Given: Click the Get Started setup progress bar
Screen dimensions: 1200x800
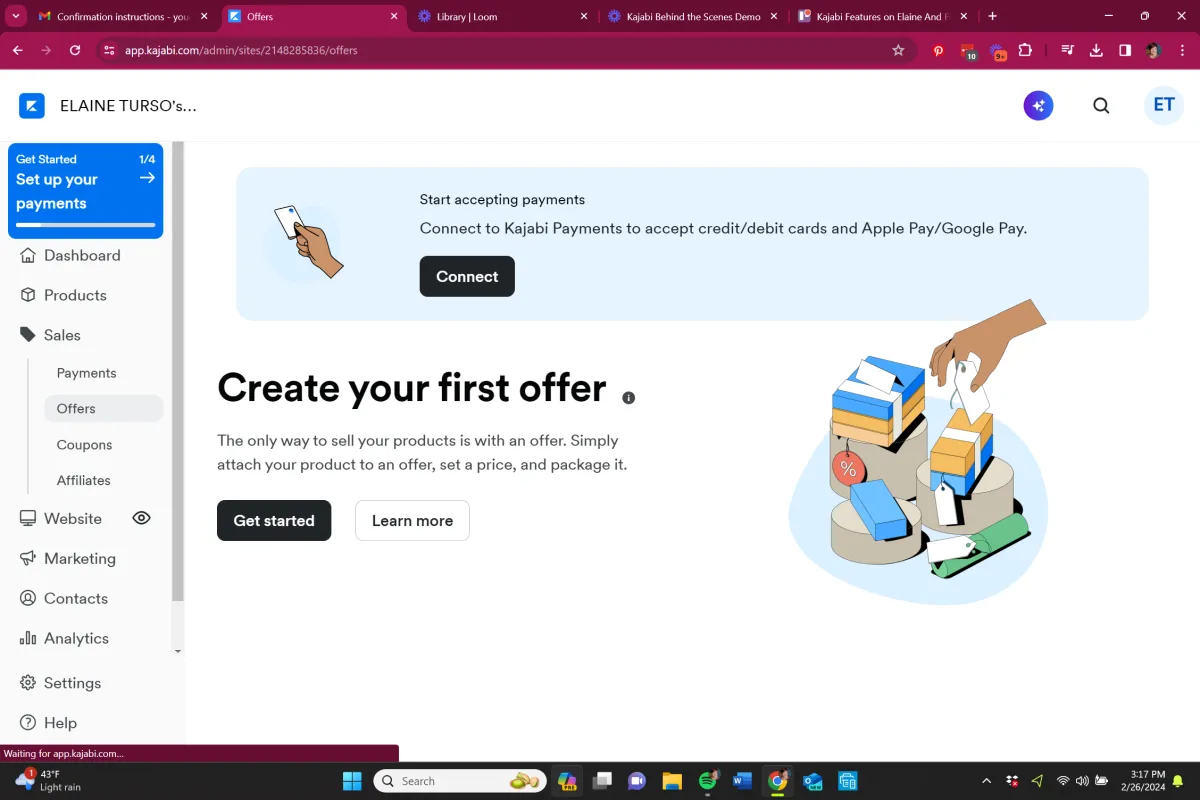Looking at the screenshot, I should 85,225.
